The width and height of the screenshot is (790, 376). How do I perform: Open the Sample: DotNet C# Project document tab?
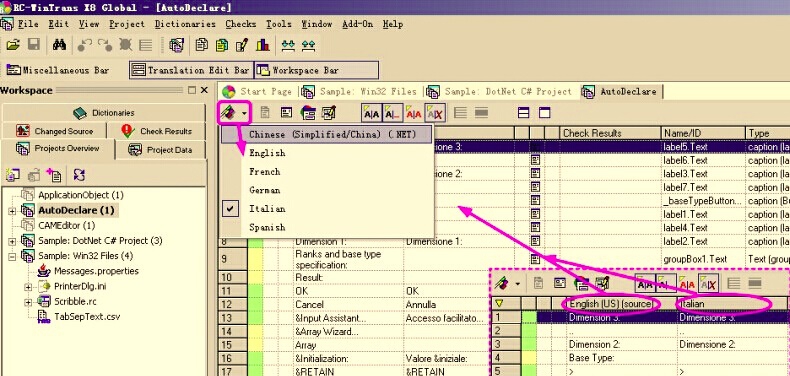[x=499, y=92]
